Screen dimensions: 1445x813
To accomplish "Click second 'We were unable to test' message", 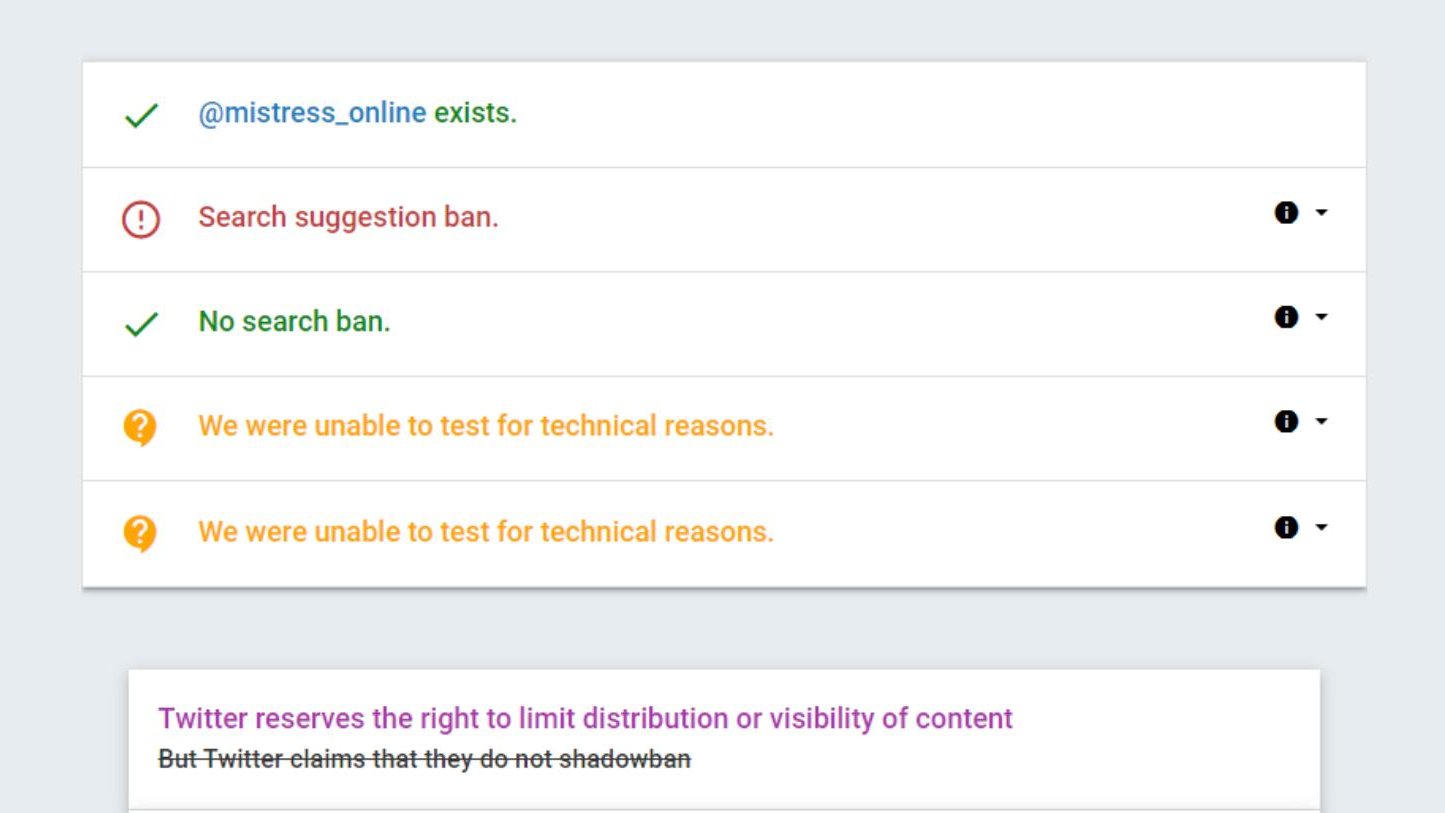I will click(x=485, y=531).
